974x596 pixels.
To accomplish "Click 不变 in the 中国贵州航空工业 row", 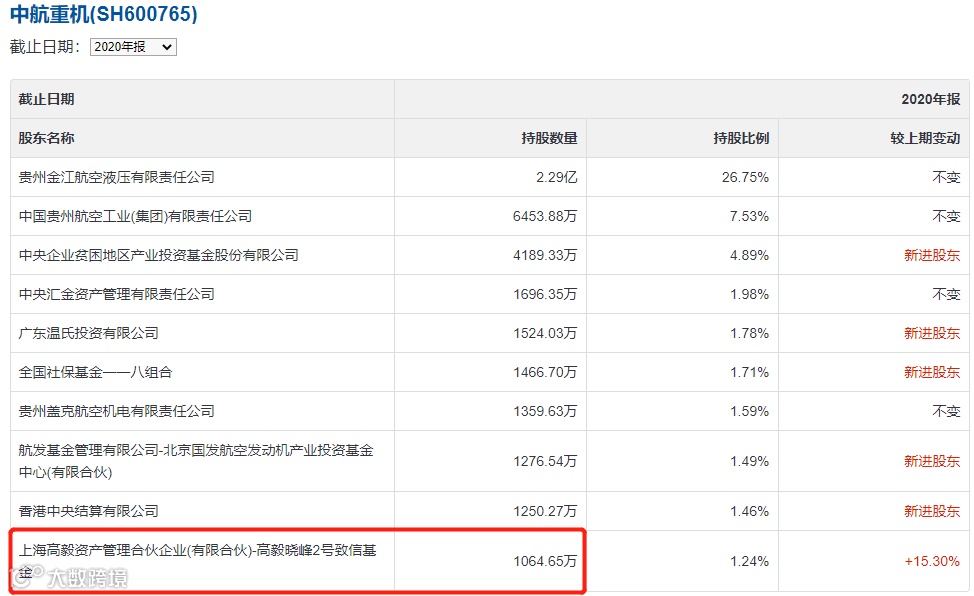I will coord(946,216).
